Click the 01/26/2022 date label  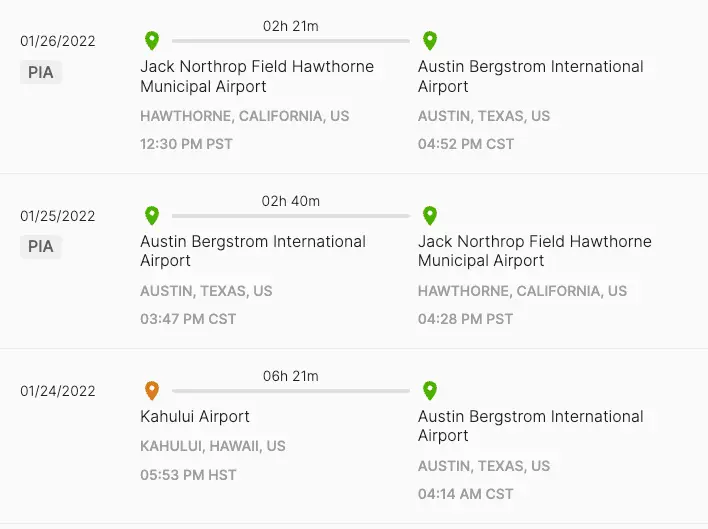point(58,41)
